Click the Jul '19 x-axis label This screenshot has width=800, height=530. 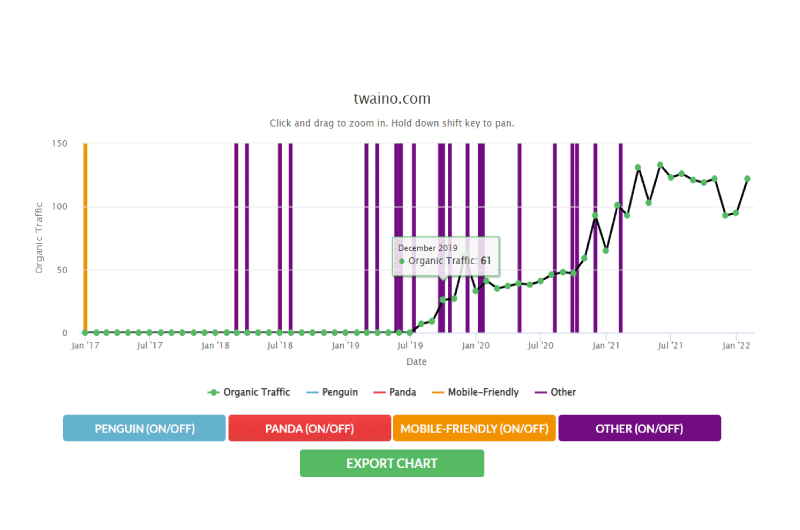[410, 346]
